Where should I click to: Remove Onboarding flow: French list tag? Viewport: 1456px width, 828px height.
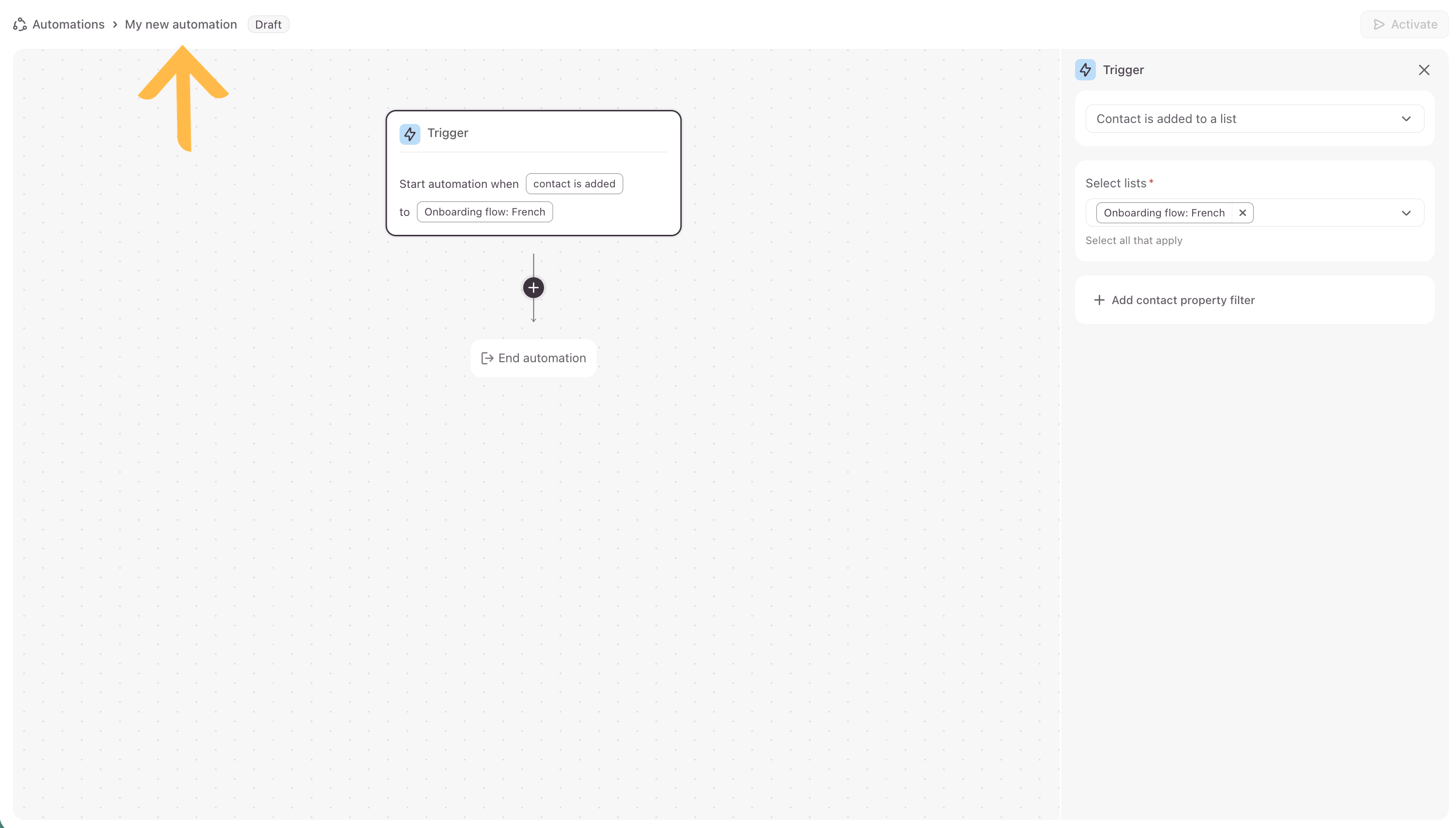[x=1243, y=213]
